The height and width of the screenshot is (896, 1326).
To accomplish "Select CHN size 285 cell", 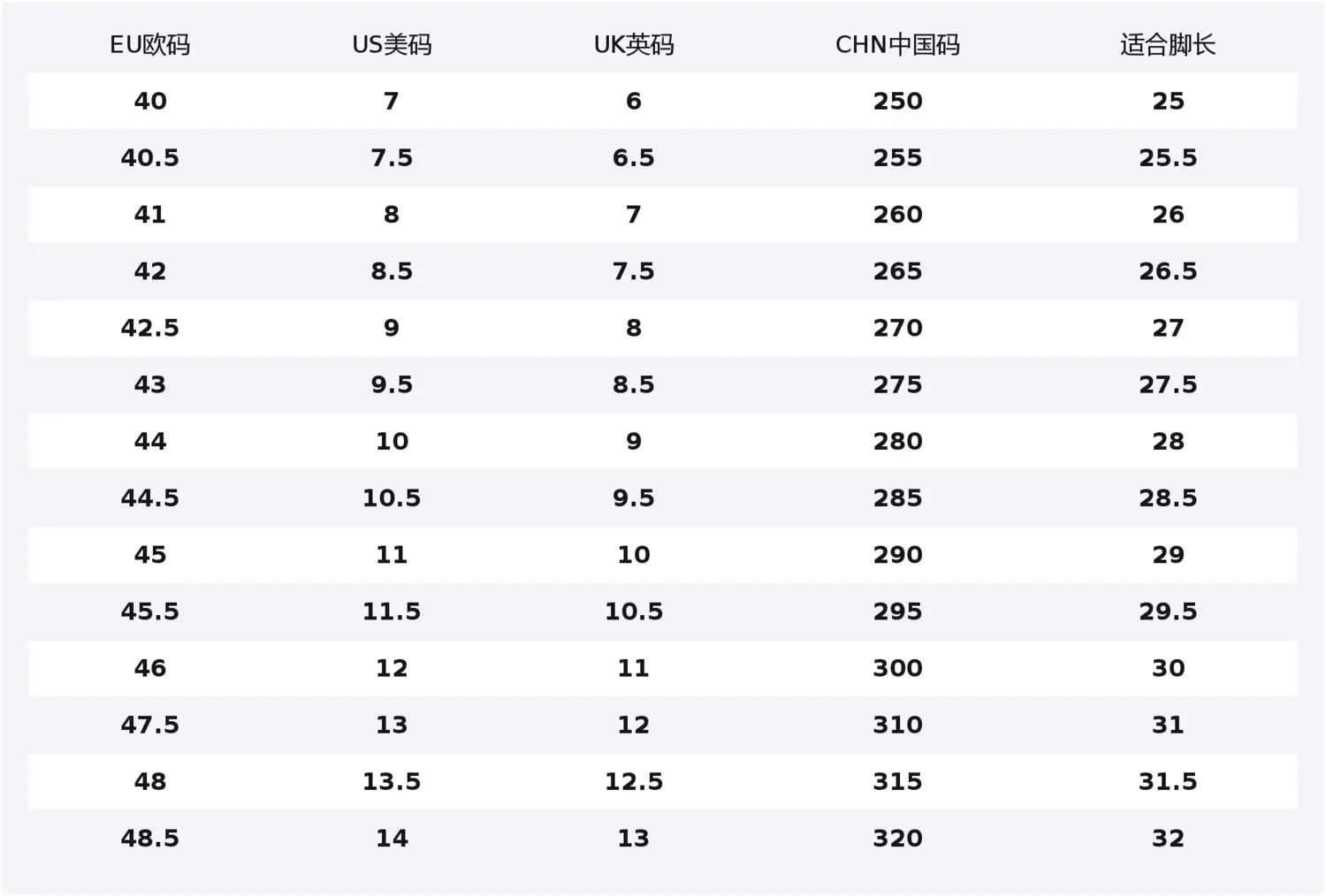I will point(898,497).
